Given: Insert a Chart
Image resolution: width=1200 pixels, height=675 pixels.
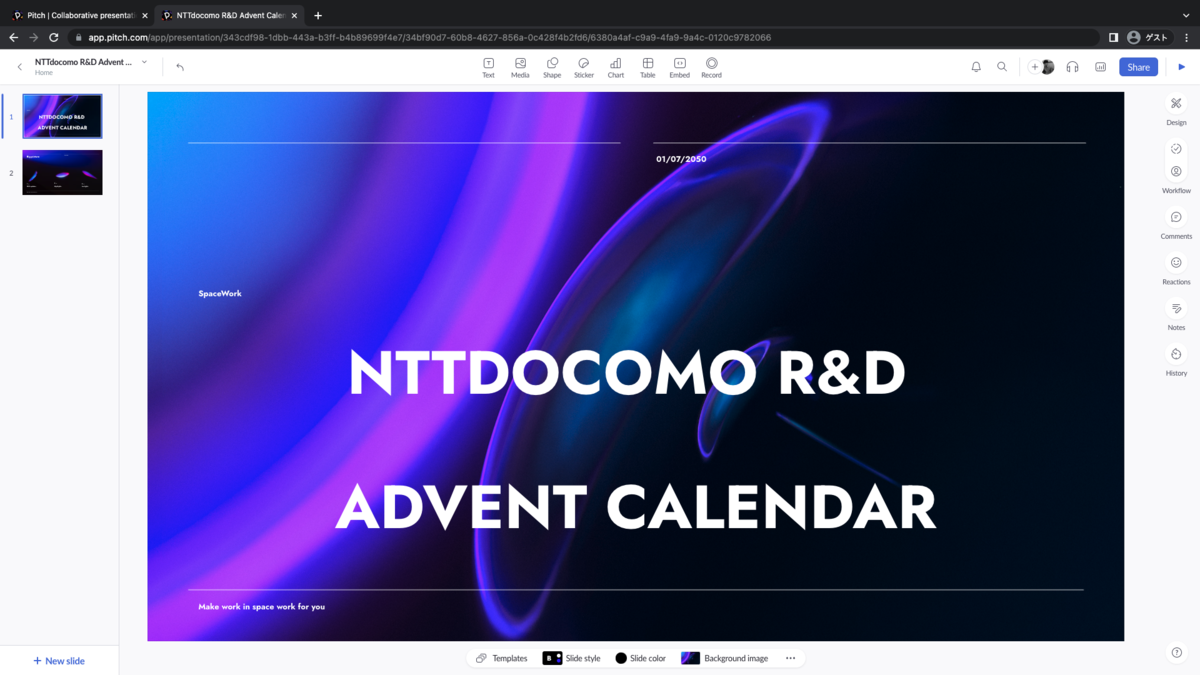Looking at the screenshot, I should click(616, 67).
